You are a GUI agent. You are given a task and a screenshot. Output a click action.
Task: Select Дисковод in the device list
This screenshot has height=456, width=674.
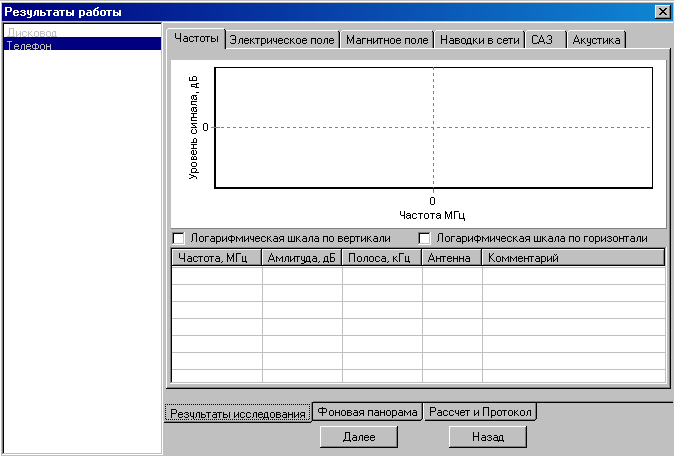83,32
